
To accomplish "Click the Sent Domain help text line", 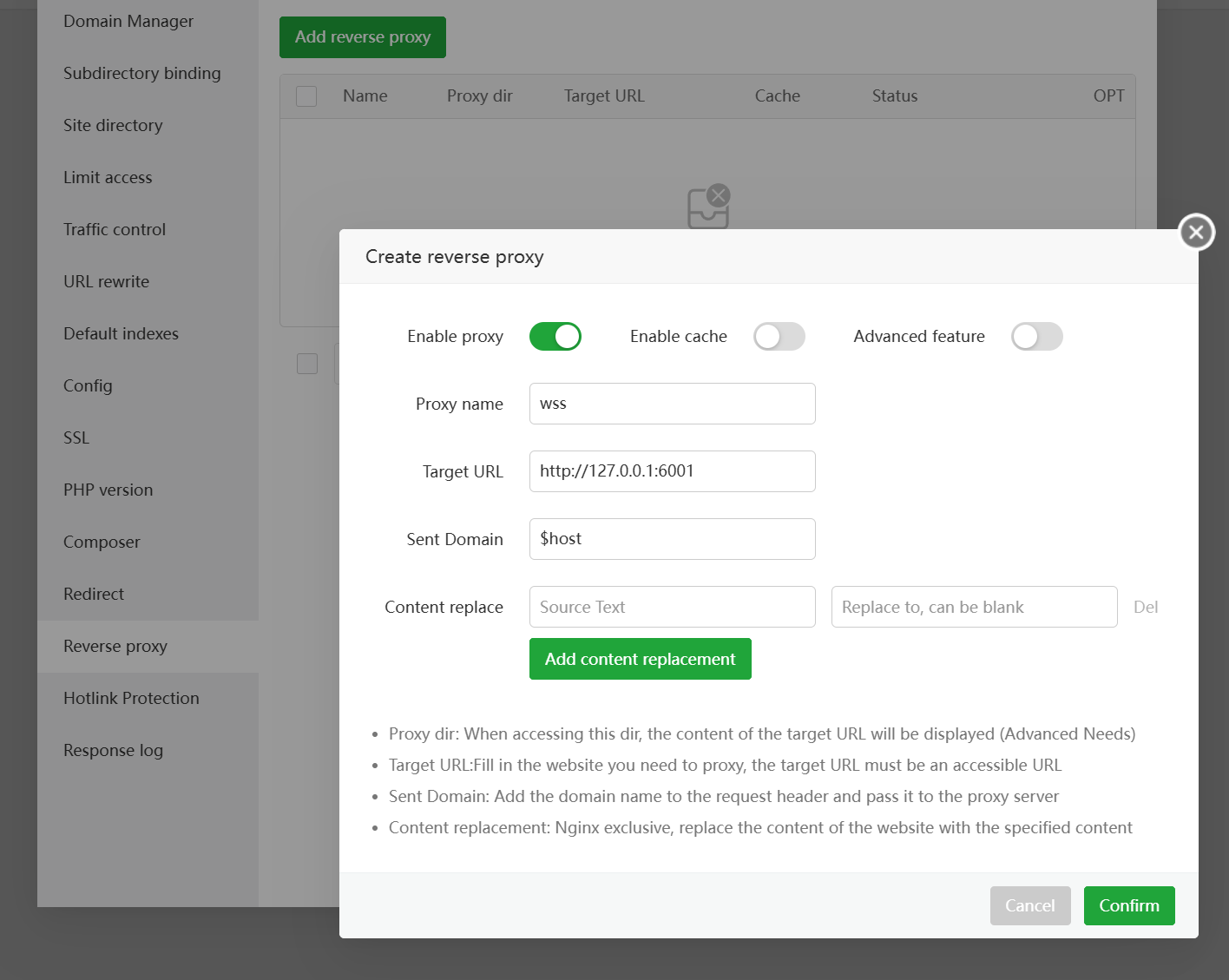I will coord(724,796).
